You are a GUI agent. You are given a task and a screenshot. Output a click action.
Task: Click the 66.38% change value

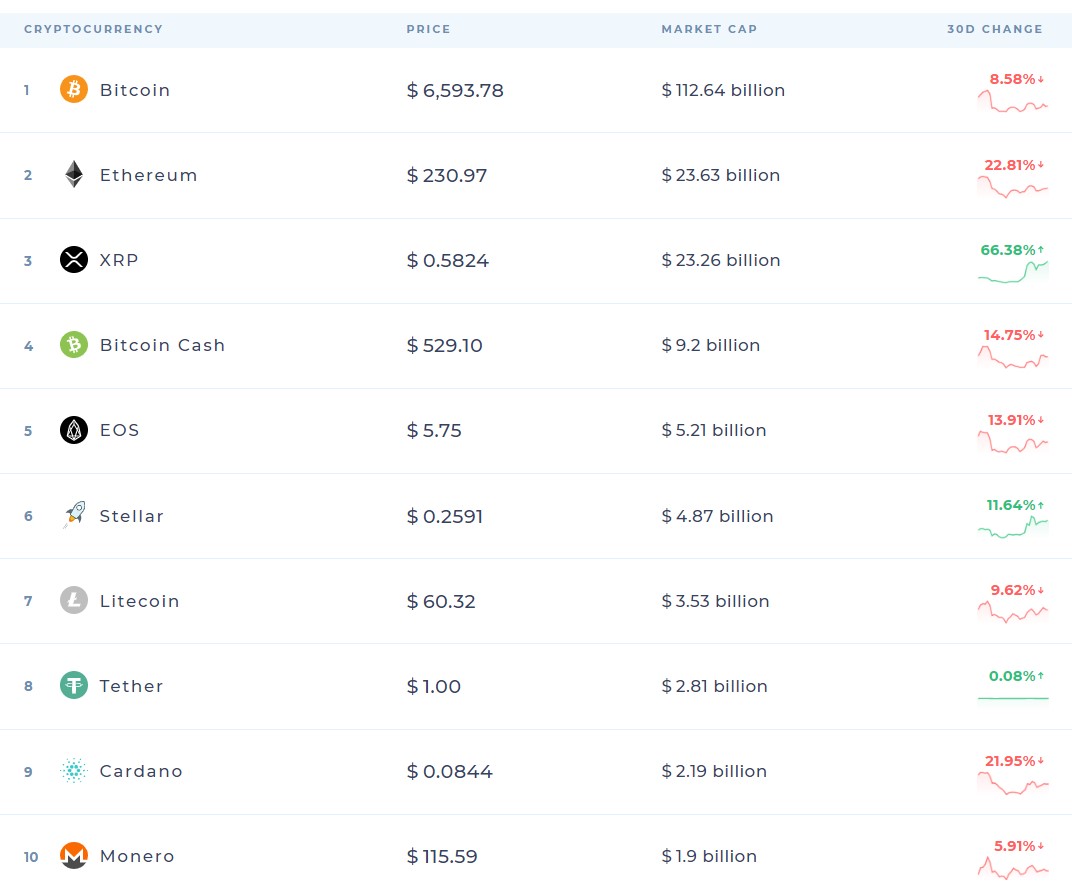[x=1012, y=250]
